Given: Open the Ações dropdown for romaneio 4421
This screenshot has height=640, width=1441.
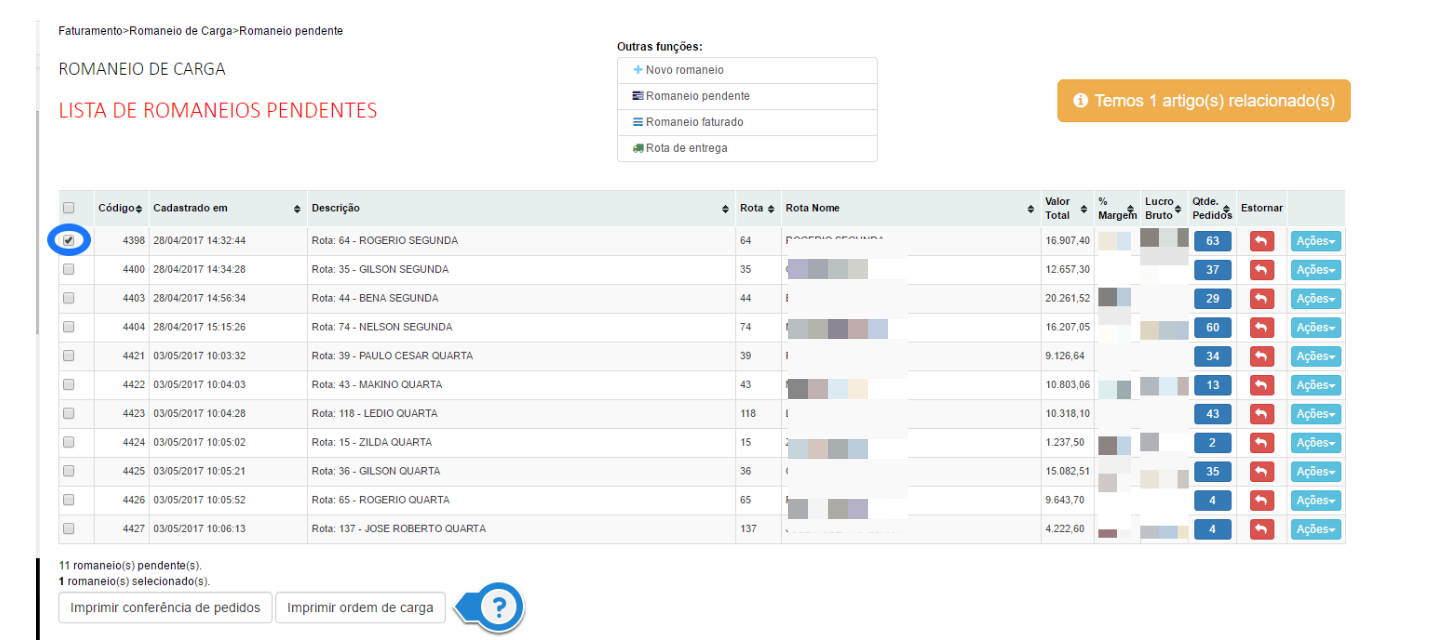Looking at the screenshot, I should pos(1315,357).
